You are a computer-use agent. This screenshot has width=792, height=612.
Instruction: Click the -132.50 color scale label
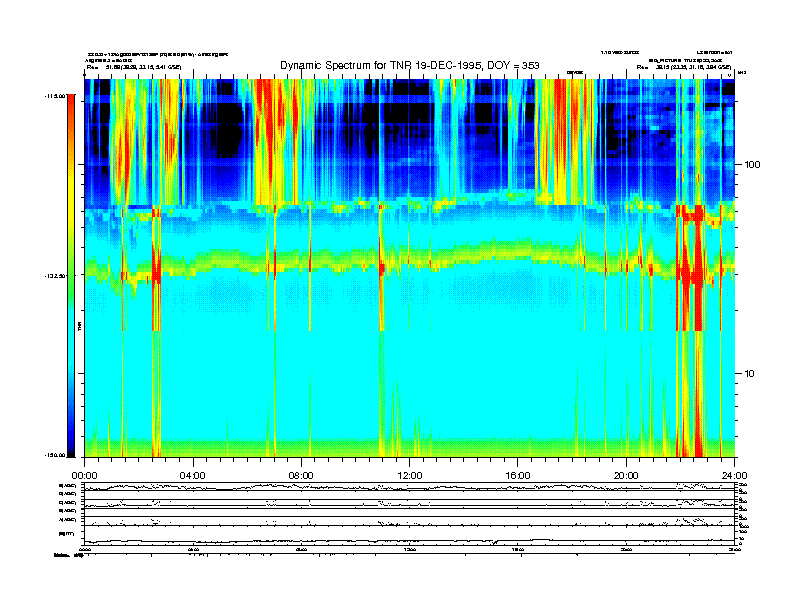[55, 276]
